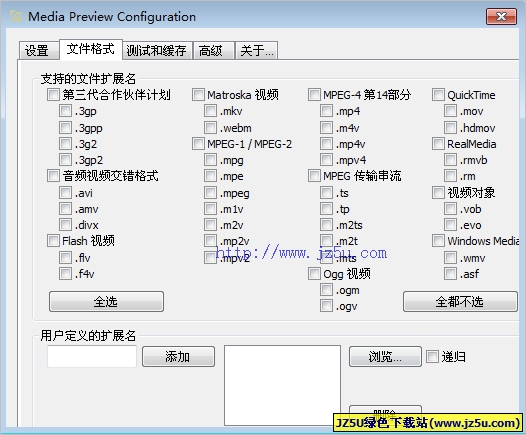Click the 添加 button

pos(178,357)
